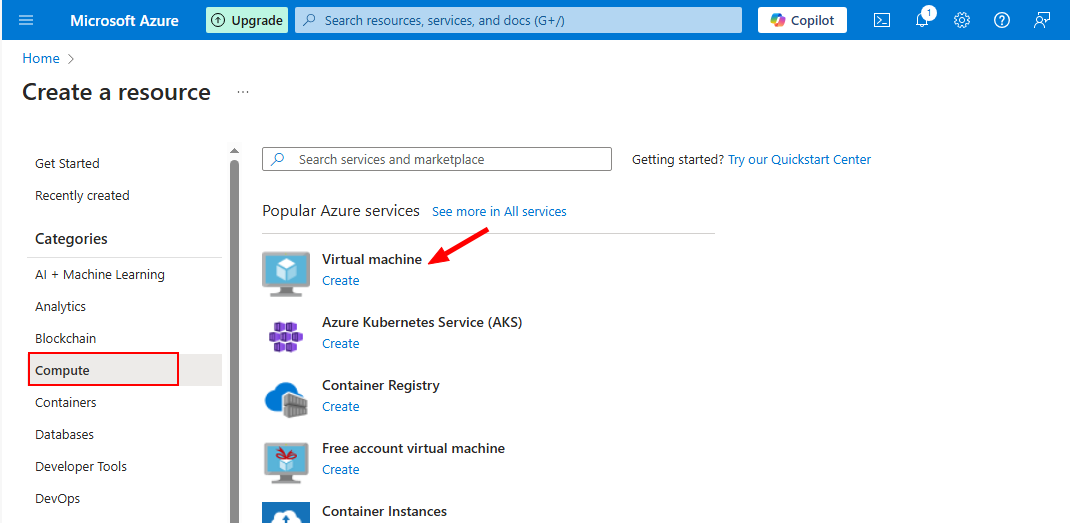Click the Azure Kubernetes Service icon
This screenshot has width=1070, height=523.
point(286,336)
